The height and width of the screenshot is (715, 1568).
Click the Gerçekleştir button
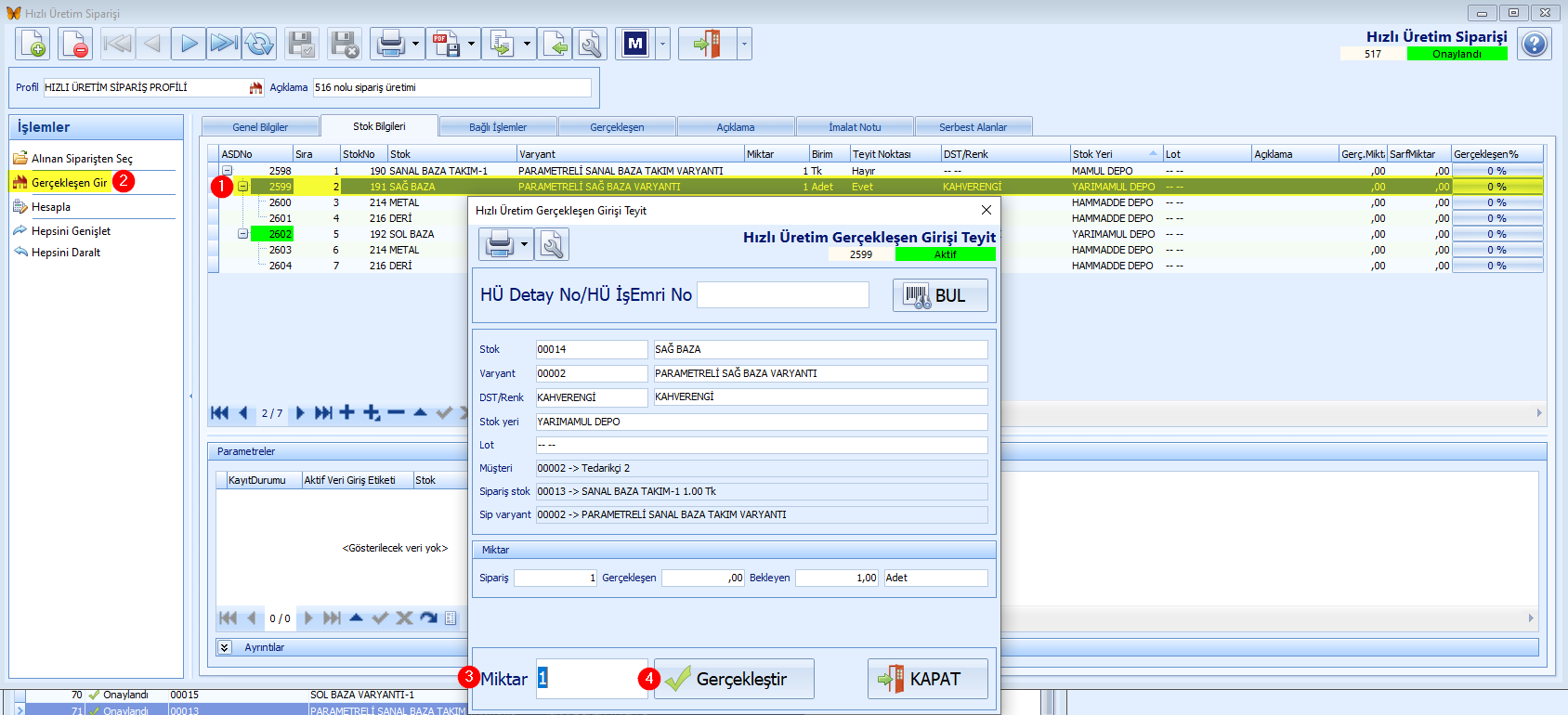pyautogui.click(x=734, y=679)
